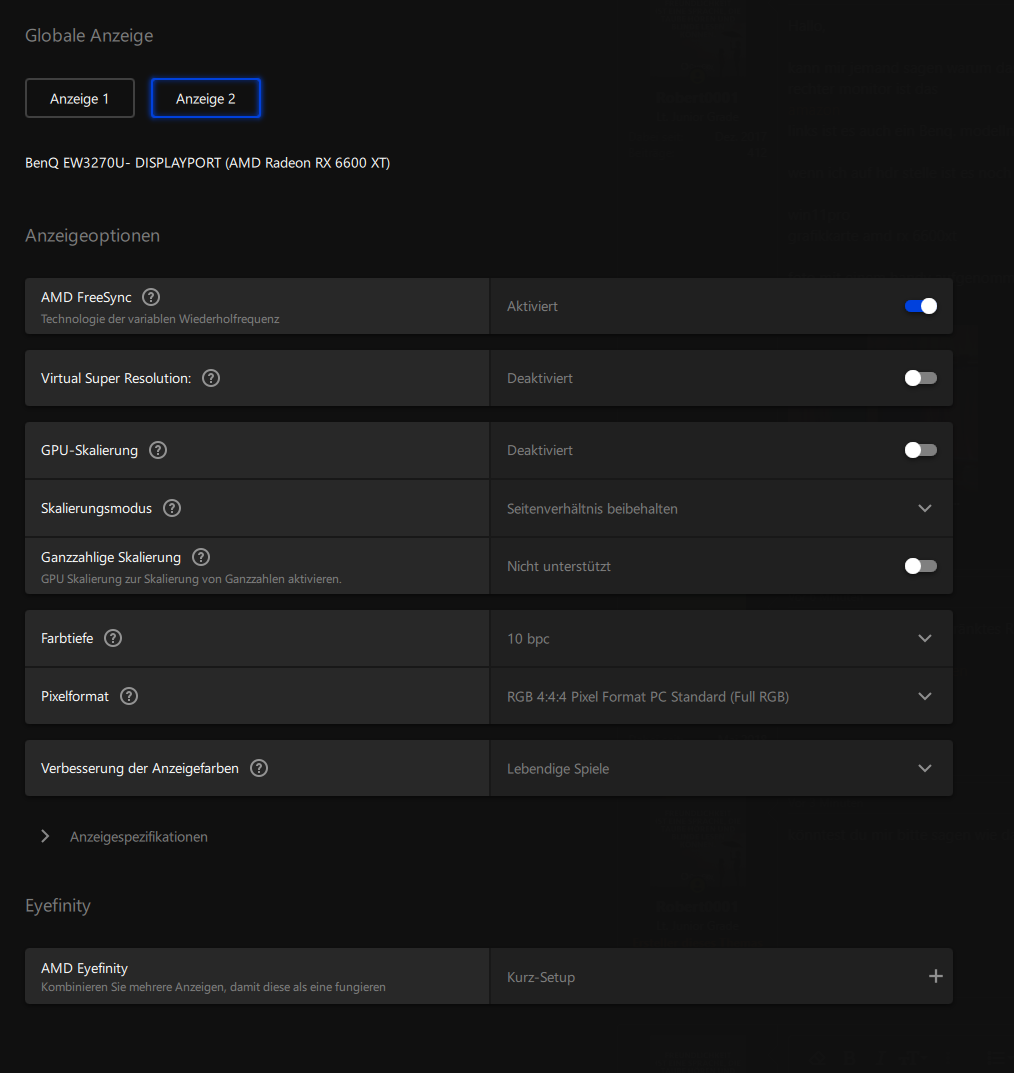The height and width of the screenshot is (1073, 1014).
Task: Open GPU-Skalierung help question mark
Action: tap(158, 450)
